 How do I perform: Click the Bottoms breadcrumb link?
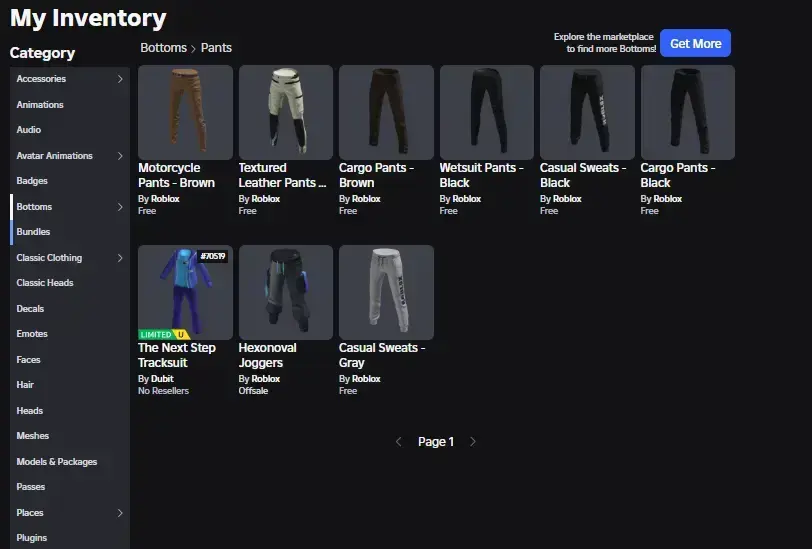163,48
